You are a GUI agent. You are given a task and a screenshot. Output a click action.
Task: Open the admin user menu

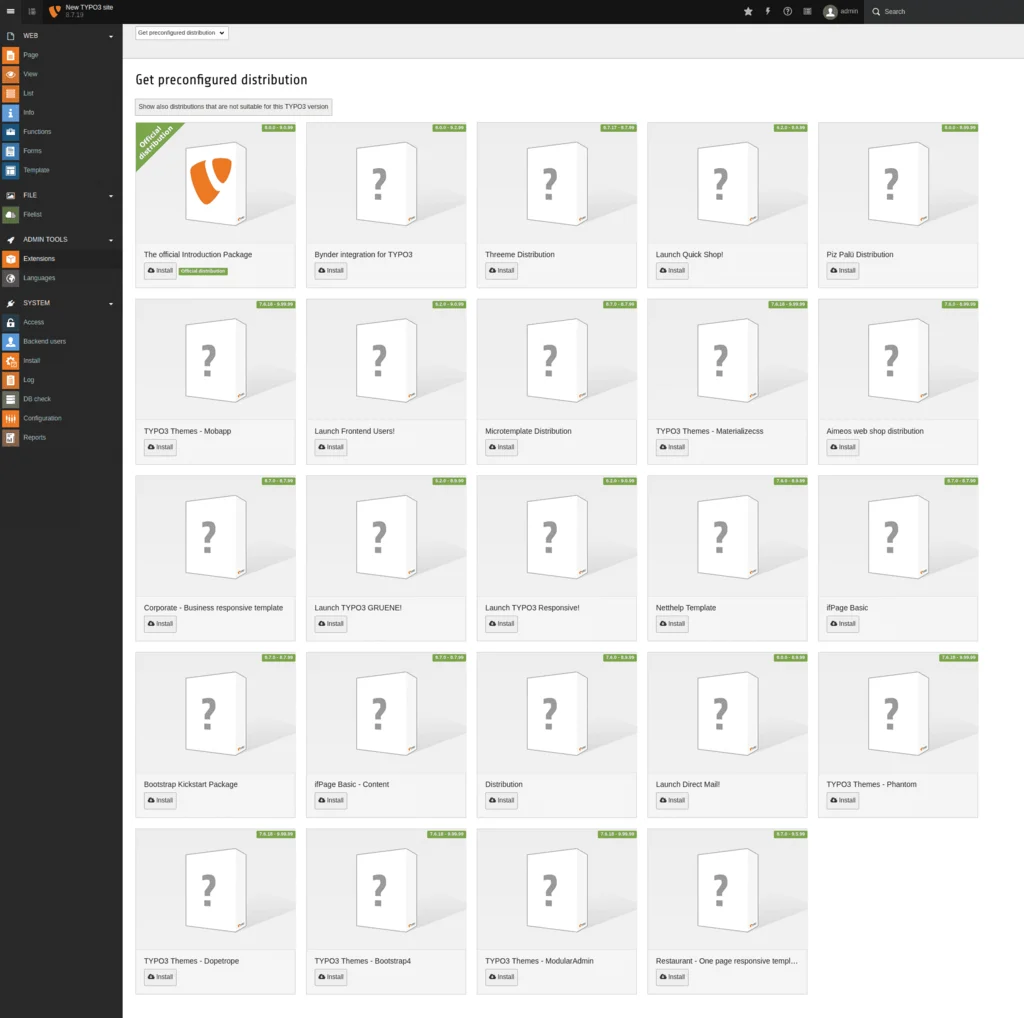tap(840, 11)
